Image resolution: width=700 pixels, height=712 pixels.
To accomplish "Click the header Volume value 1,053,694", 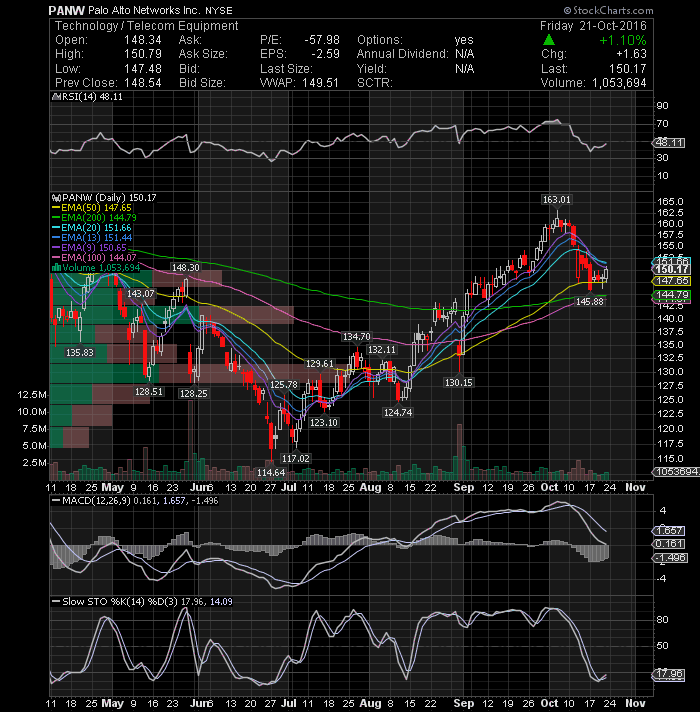I will pos(619,83).
